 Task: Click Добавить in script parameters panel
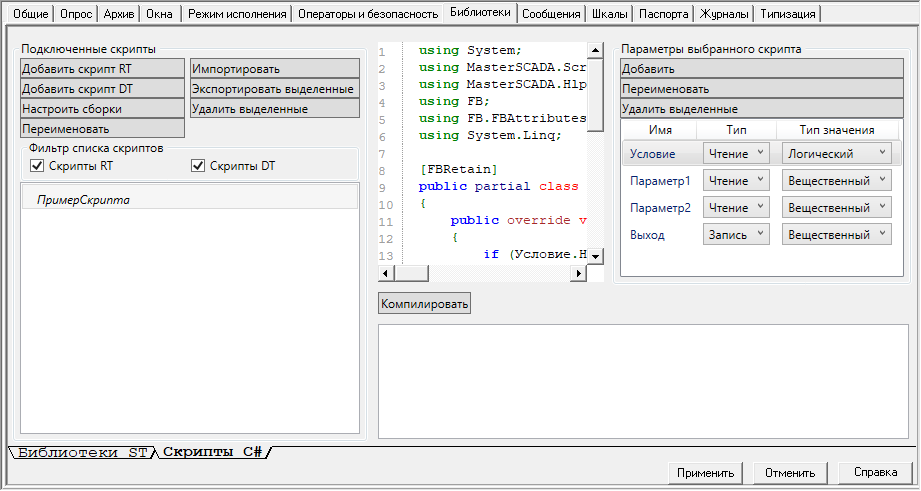click(762, 69)
